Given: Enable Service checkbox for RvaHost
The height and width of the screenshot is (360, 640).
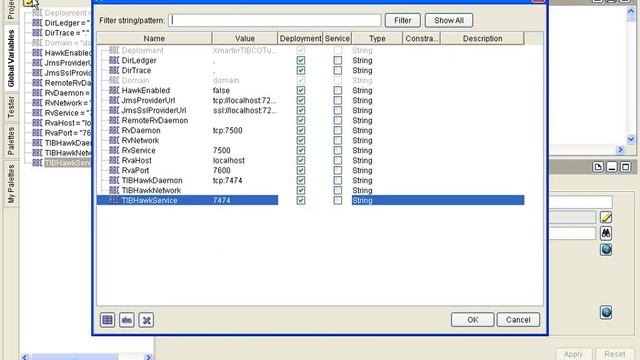Looking at the screenshot, I should pyautogui.click(x=338, y=160).
